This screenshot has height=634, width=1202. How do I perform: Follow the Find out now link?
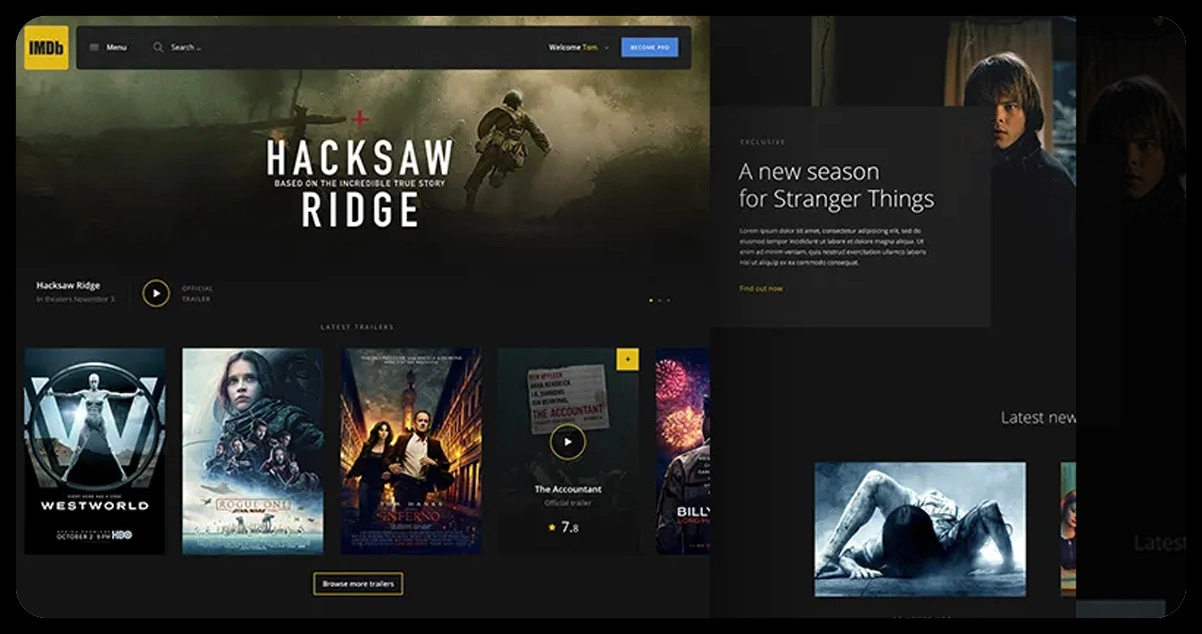click(x=761, y=288)
